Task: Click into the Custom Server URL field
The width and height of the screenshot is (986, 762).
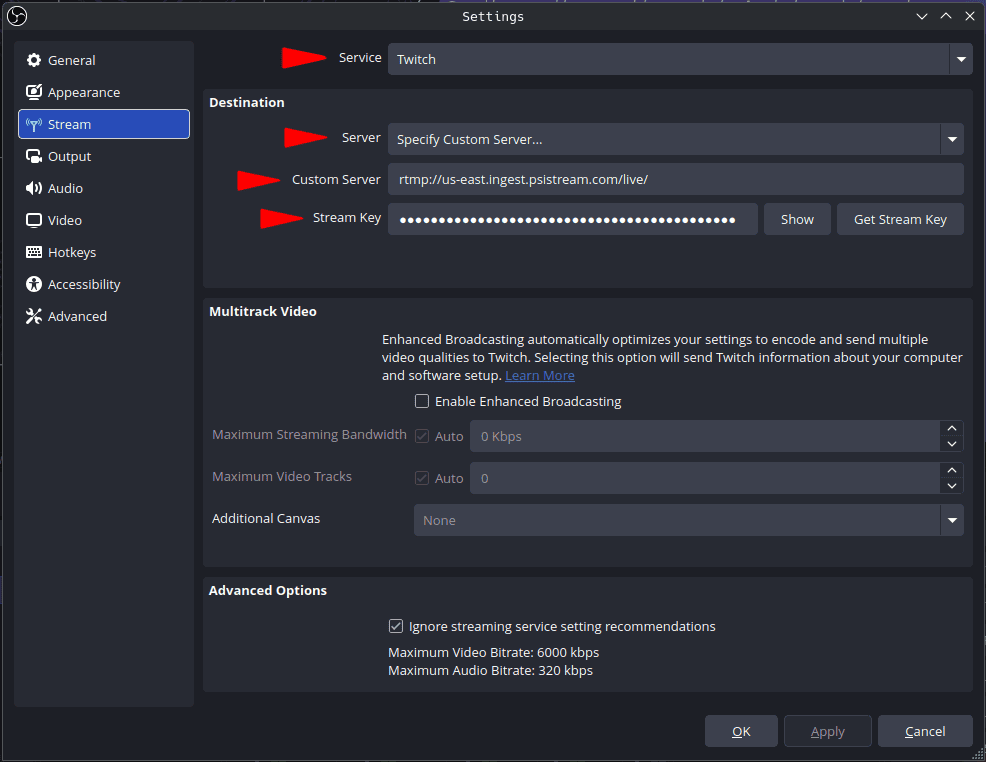Action: coord(675,179)
